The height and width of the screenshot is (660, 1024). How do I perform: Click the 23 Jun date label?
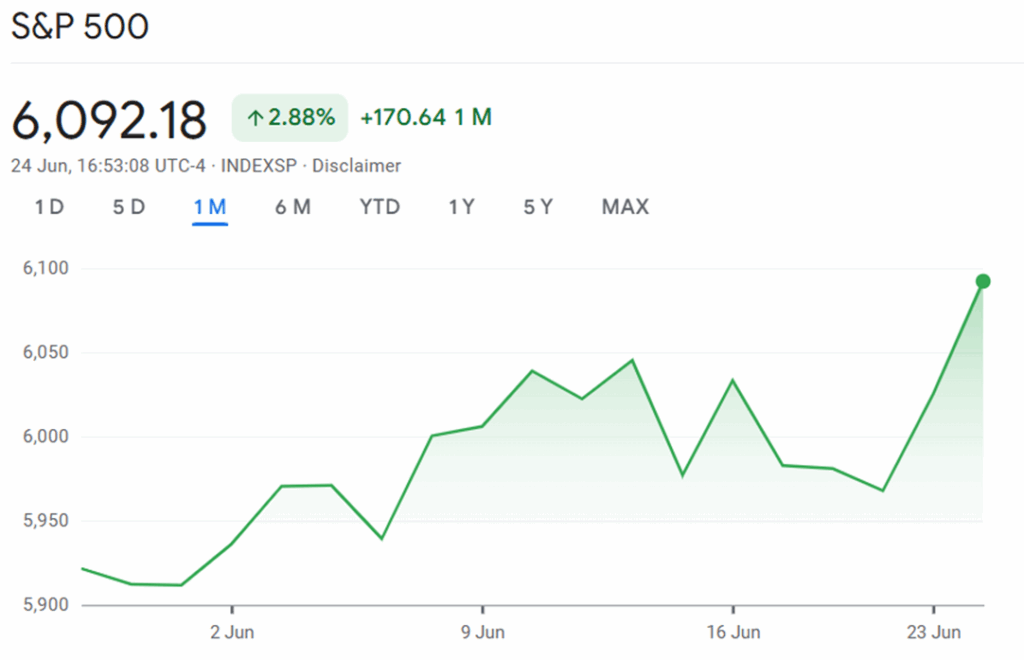click(x=934, y=633)
